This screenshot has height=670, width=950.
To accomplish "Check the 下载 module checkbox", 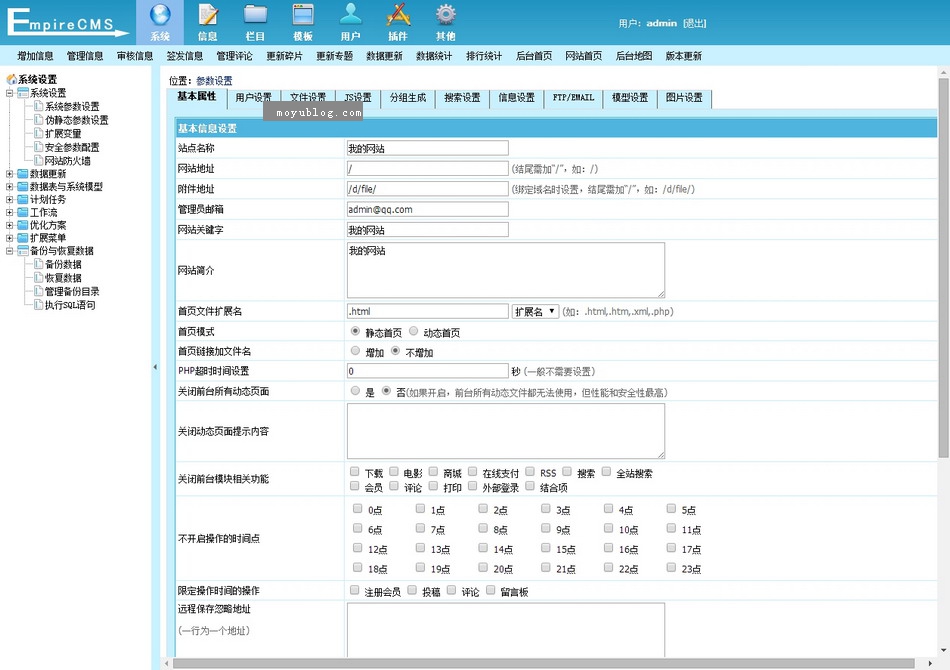I will tap(354, 471).
